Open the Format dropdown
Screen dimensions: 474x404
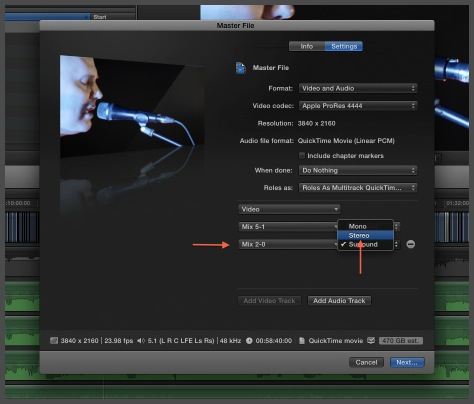(x=358, y=88)
